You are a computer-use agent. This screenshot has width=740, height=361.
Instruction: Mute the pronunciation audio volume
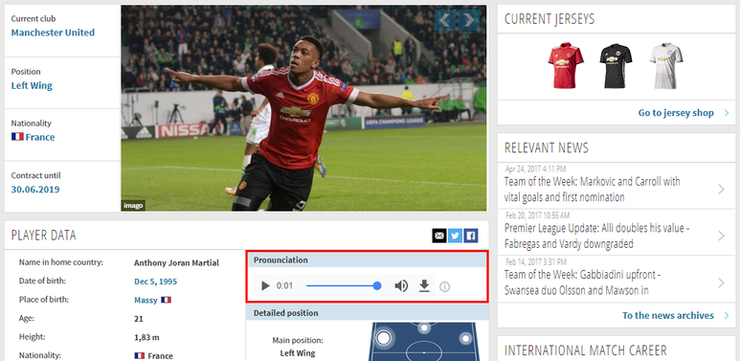[401, 286]
